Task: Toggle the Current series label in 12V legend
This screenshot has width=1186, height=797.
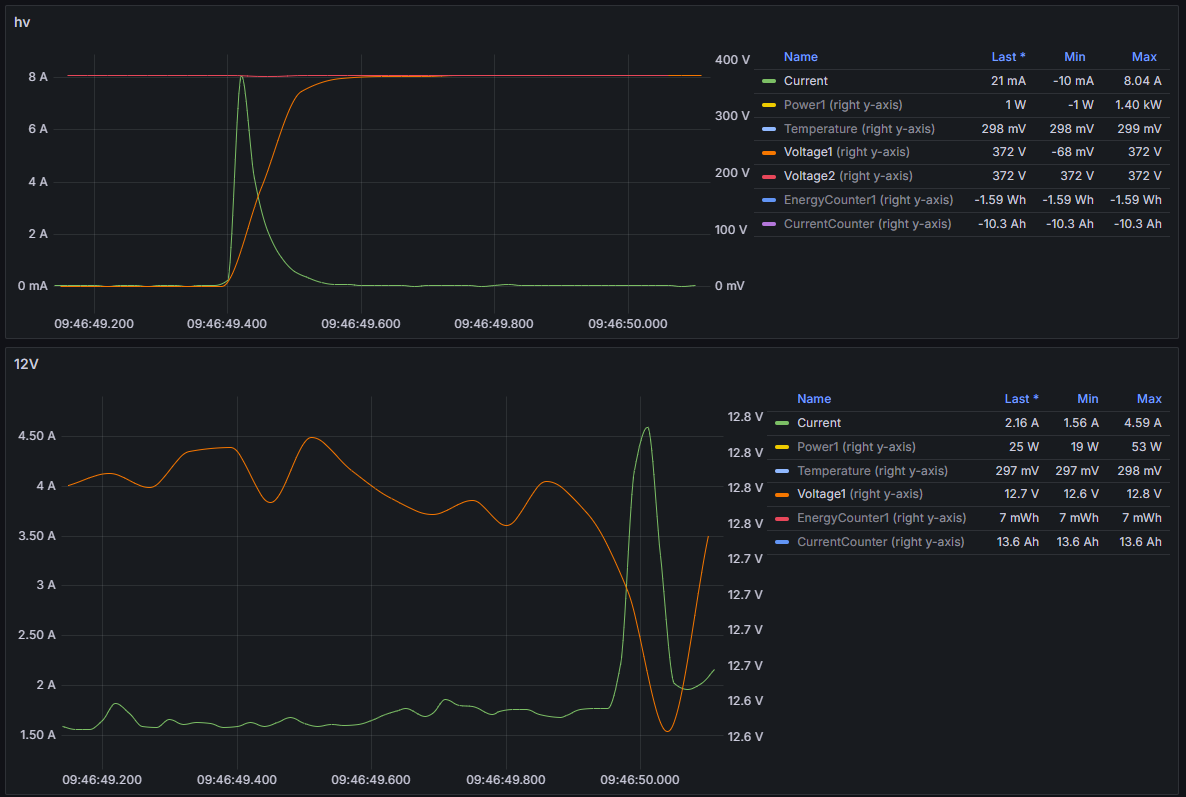Action: tap(819, 423)
